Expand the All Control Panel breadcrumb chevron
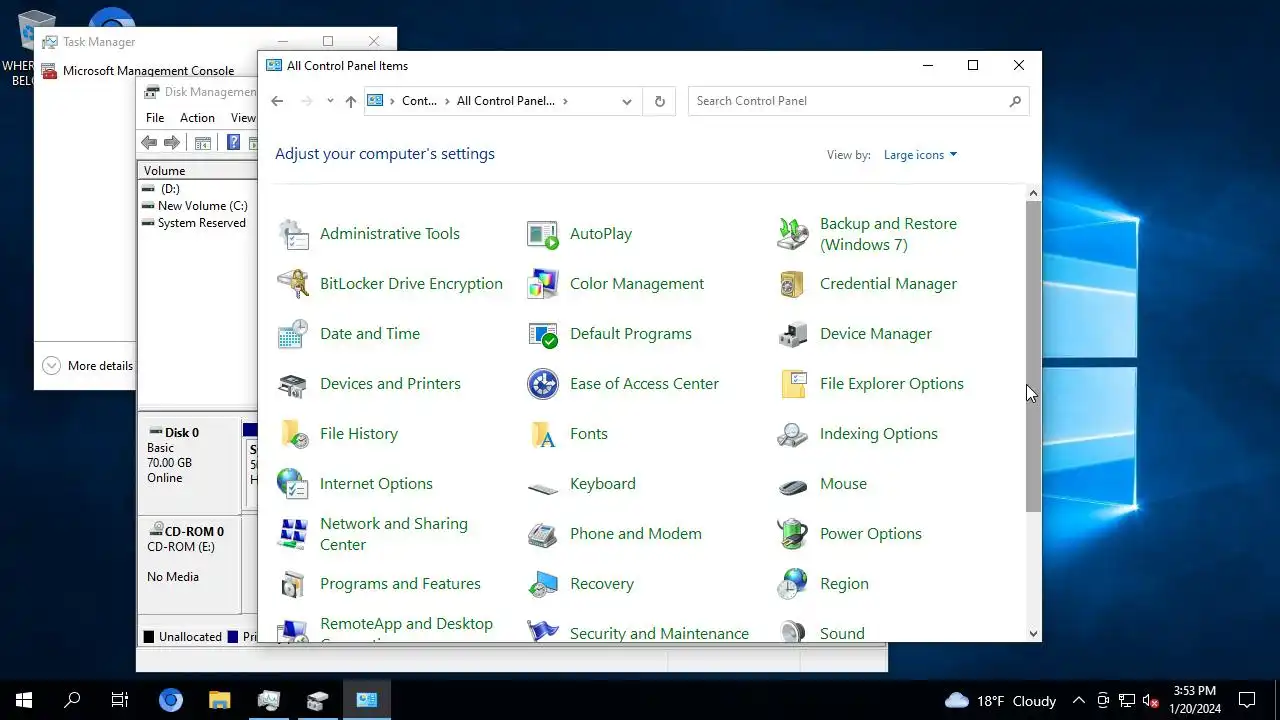This screenshot has height=720, width=1280. [x=565, y=101]
